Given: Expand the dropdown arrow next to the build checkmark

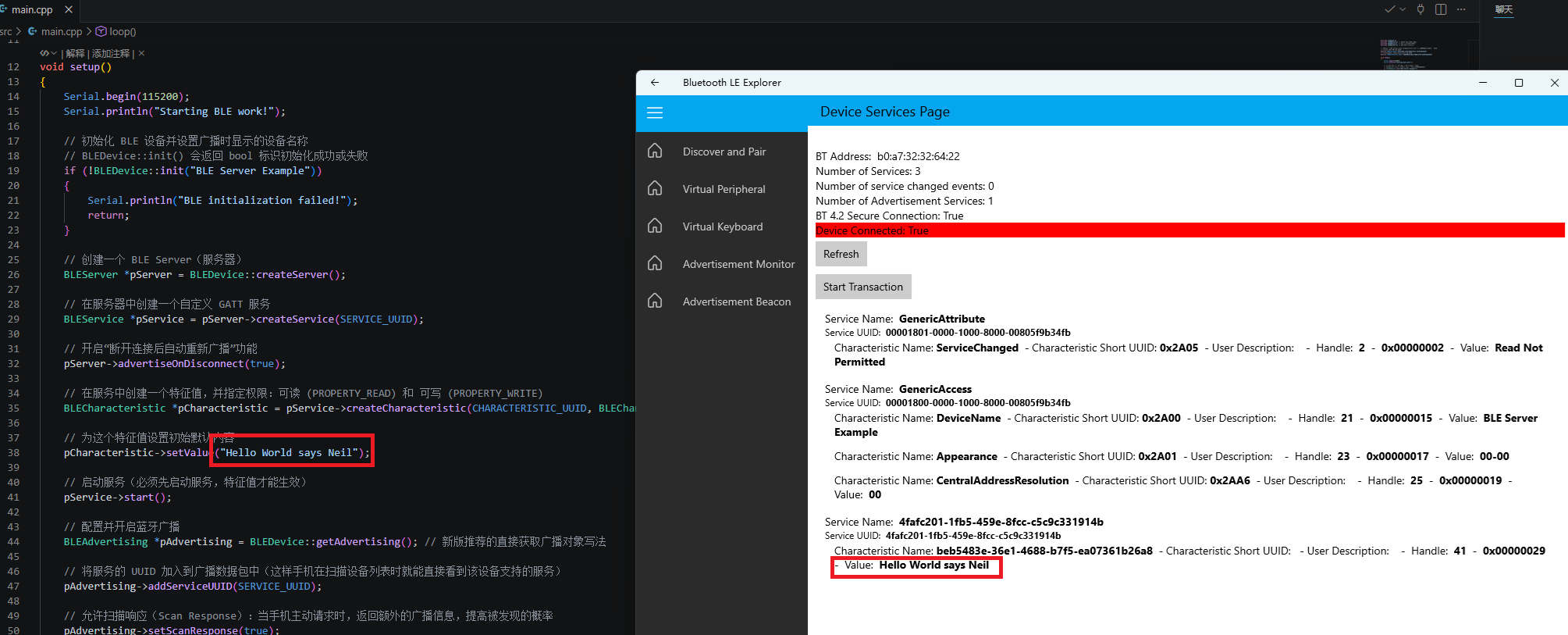Looking at the screenshot, I should (x=1403, y=9).
